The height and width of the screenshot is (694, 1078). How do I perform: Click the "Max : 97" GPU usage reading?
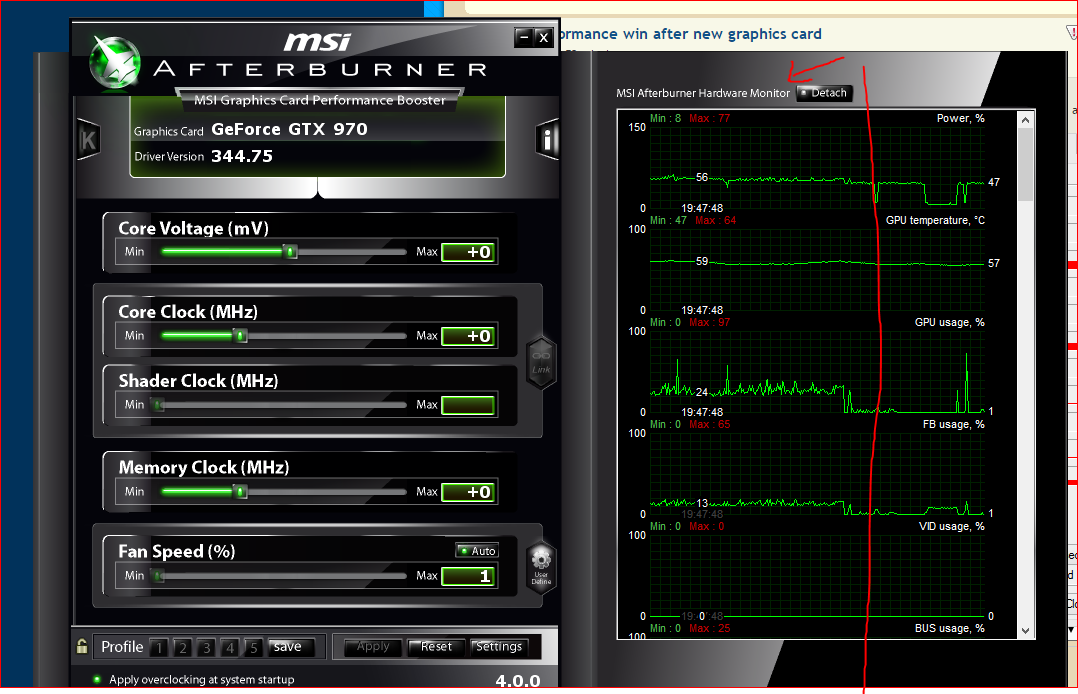point(710,322)
